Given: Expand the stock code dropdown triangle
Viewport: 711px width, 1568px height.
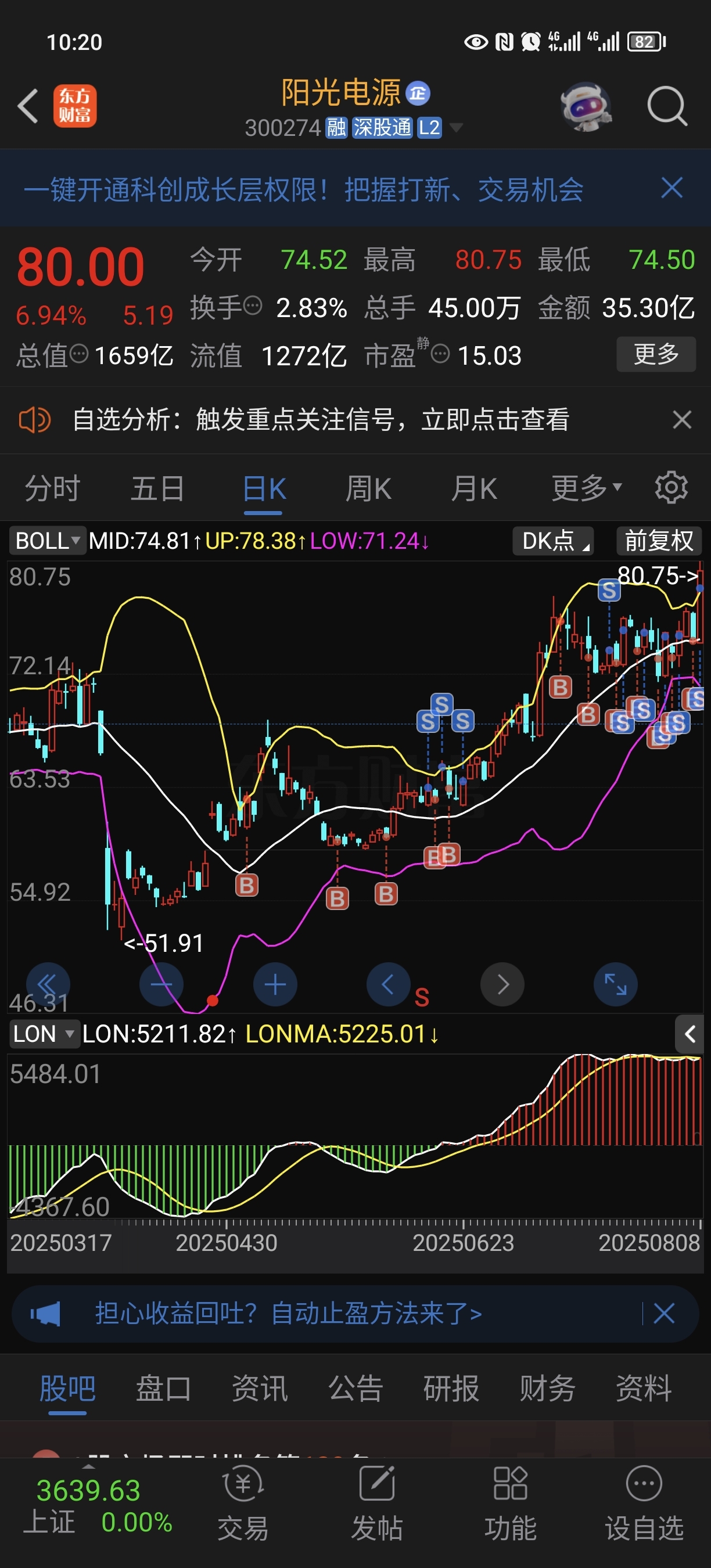Looking at the screenshot, I should coord(455,127).
